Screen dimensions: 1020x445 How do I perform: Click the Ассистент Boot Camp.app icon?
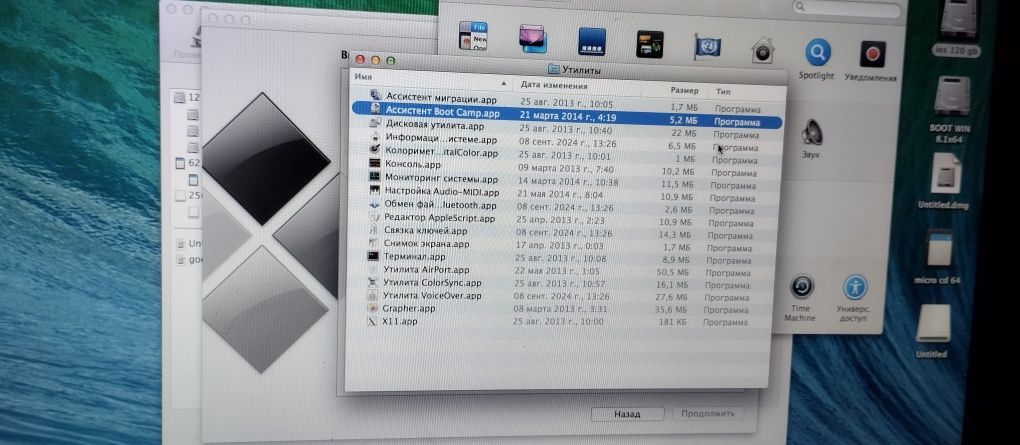click(x=375, y=109)
